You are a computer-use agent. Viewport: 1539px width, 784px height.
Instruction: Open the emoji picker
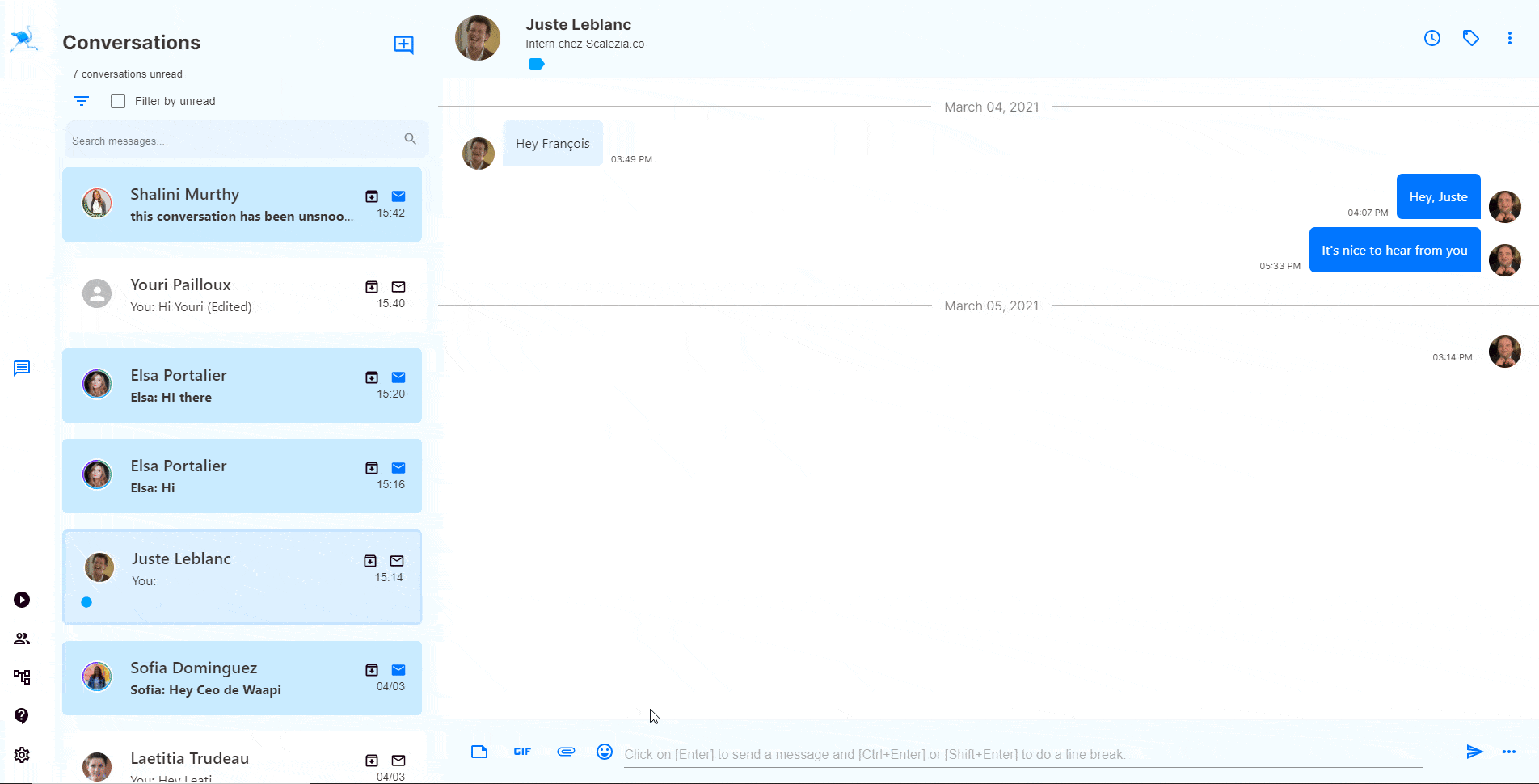point(605,752)
